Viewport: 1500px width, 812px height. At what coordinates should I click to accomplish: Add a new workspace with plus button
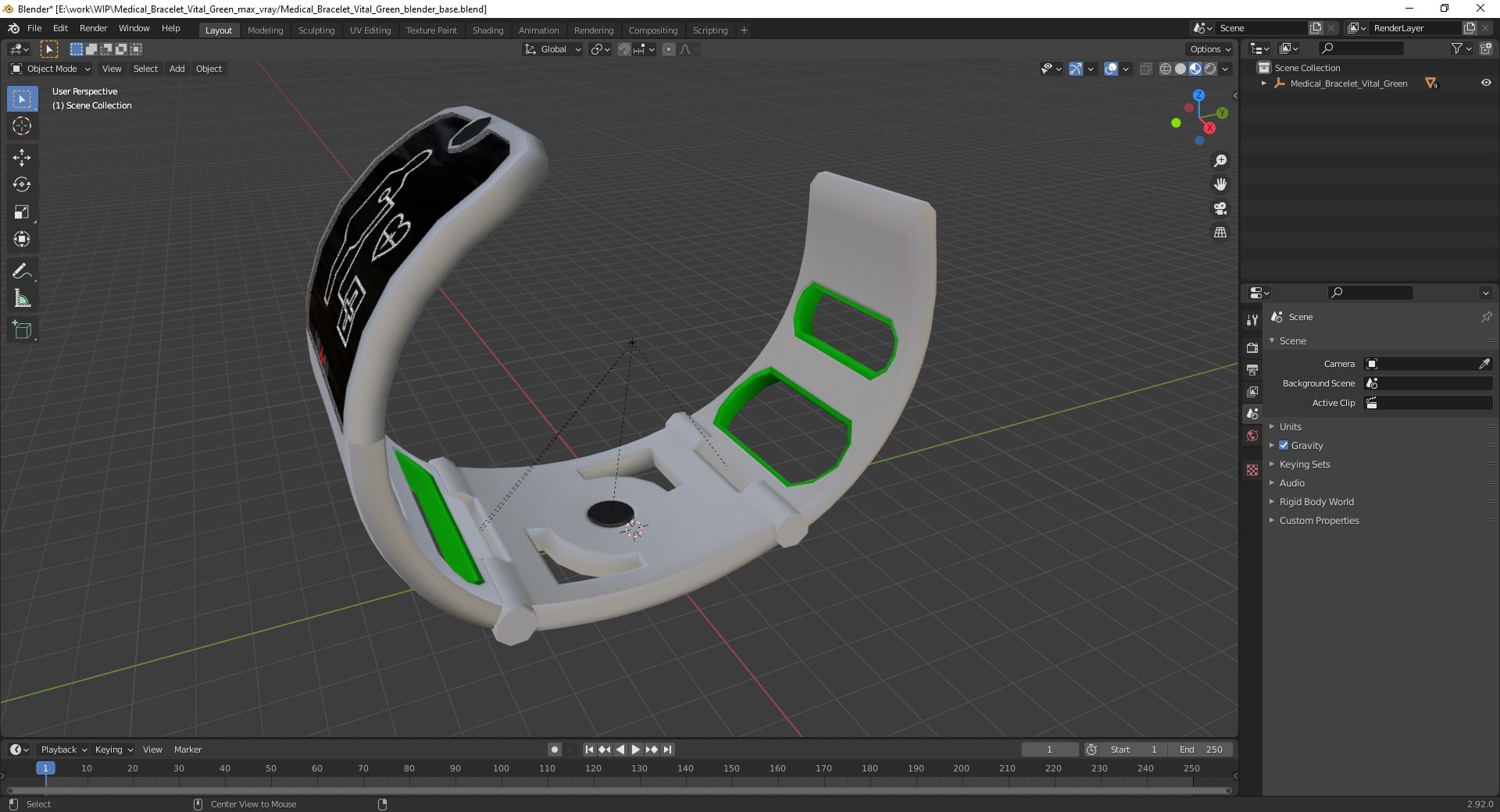pos(744,30)
